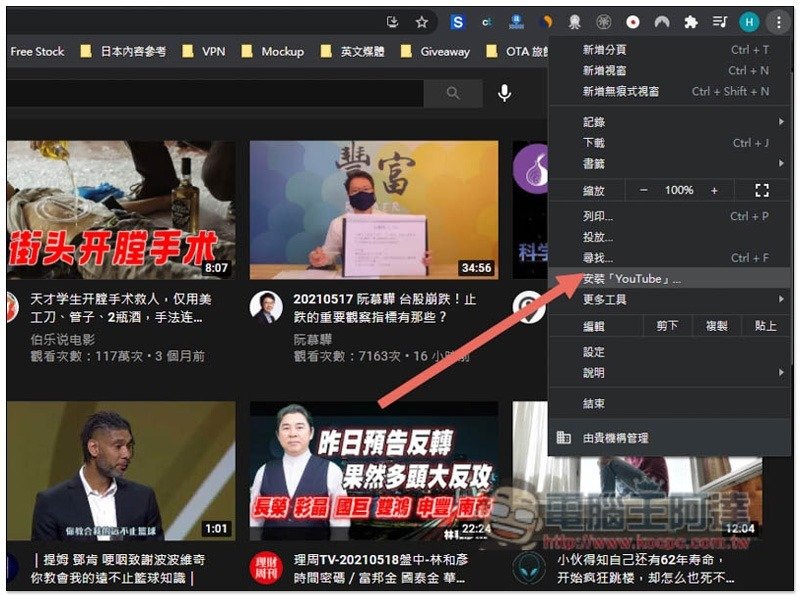
Task: Select 安裝「YouTube」 menu item
Action: [x=631, y=279]
